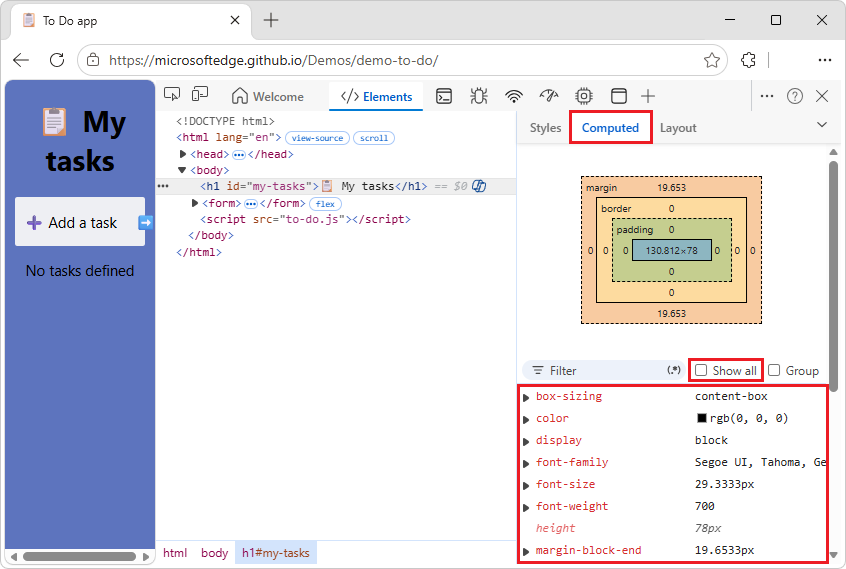The height and width of the screenshot is (569, 846).
Task: Click the Computed pane vertical scrollbar
Action: point(834,276)
